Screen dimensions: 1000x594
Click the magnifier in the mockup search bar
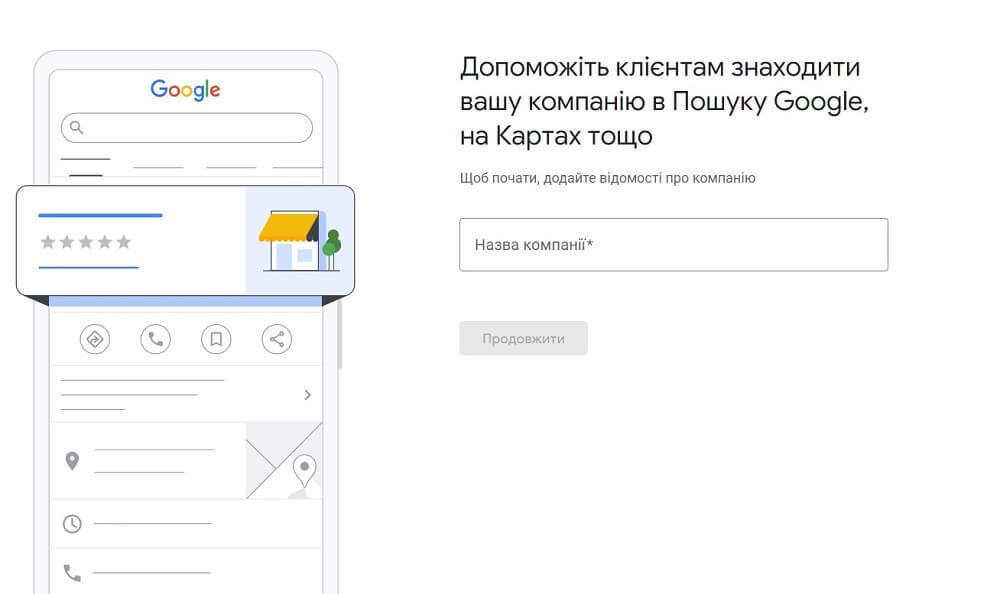tap(78, 128)
